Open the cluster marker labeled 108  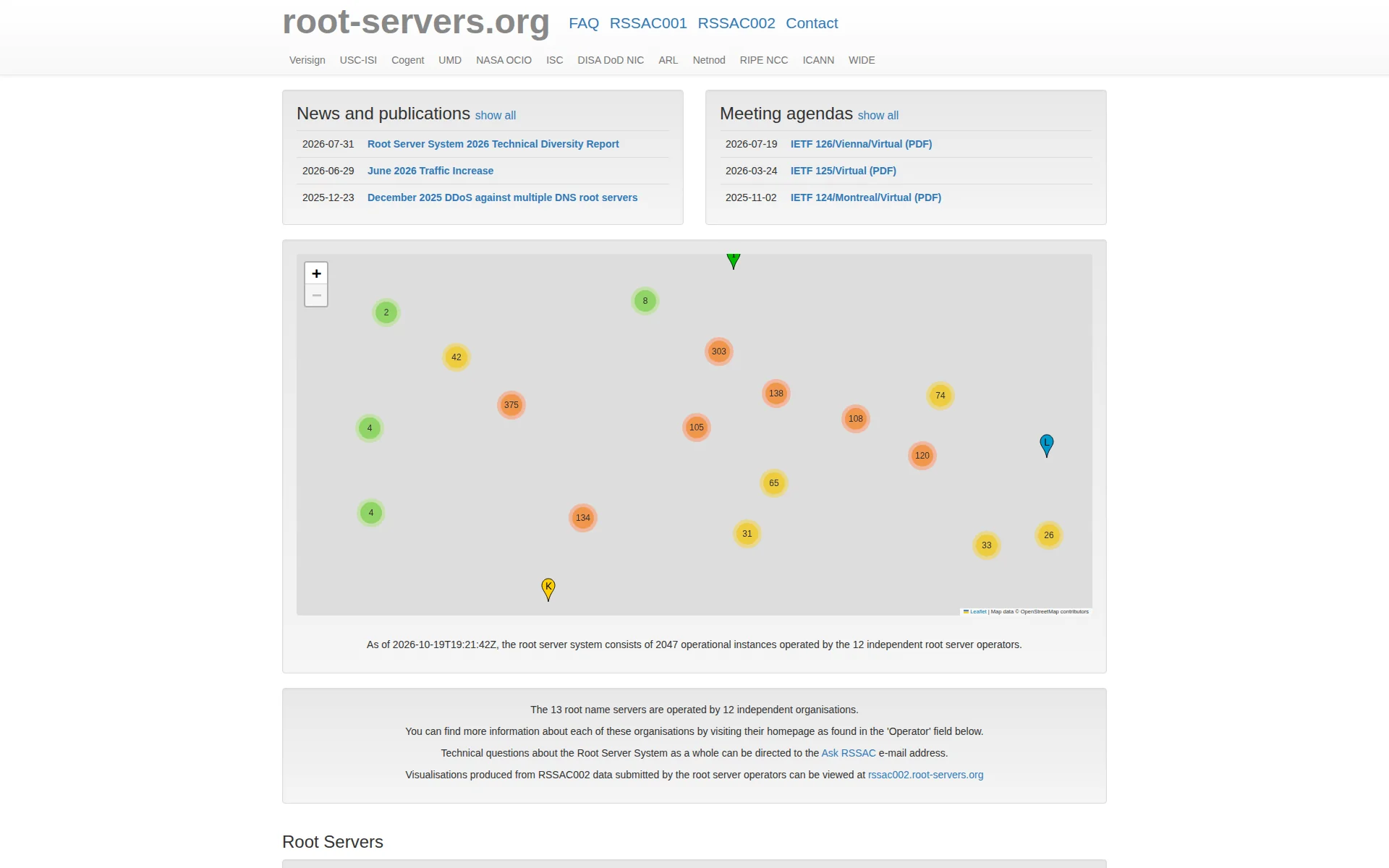(856, 419)
